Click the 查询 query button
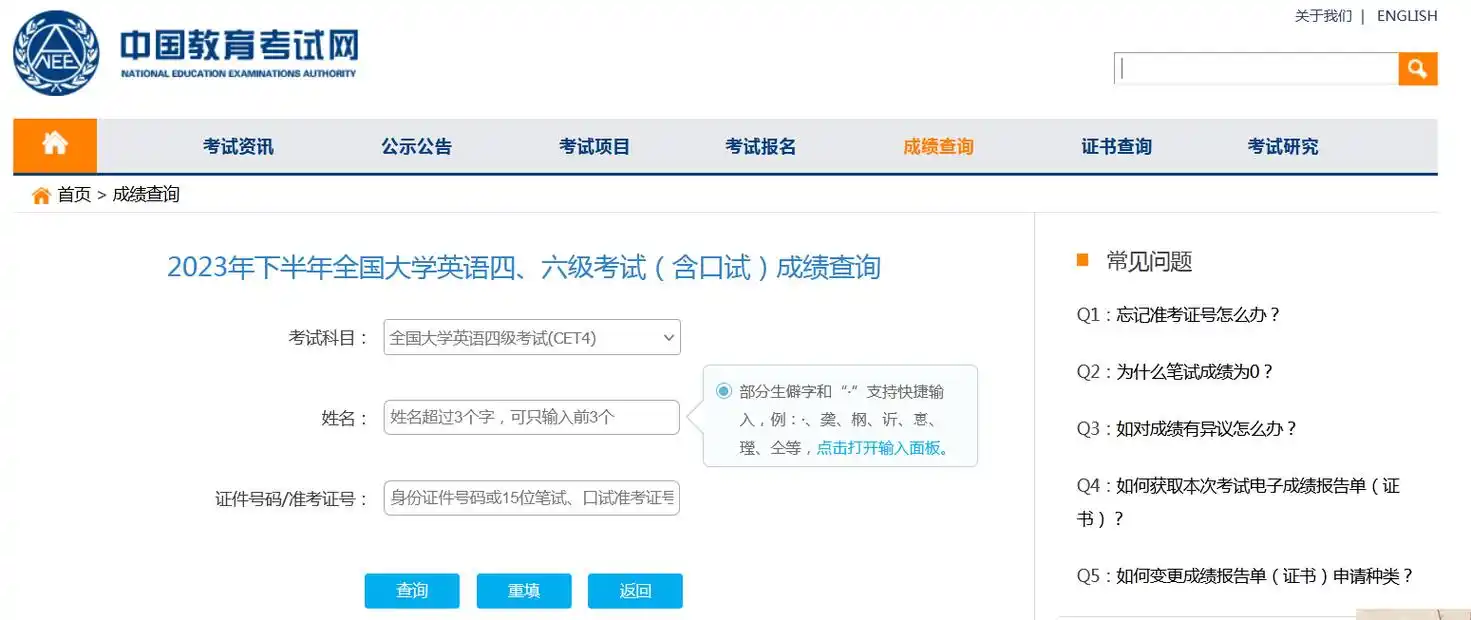The image size is (1471, 620). click(411, 590)
